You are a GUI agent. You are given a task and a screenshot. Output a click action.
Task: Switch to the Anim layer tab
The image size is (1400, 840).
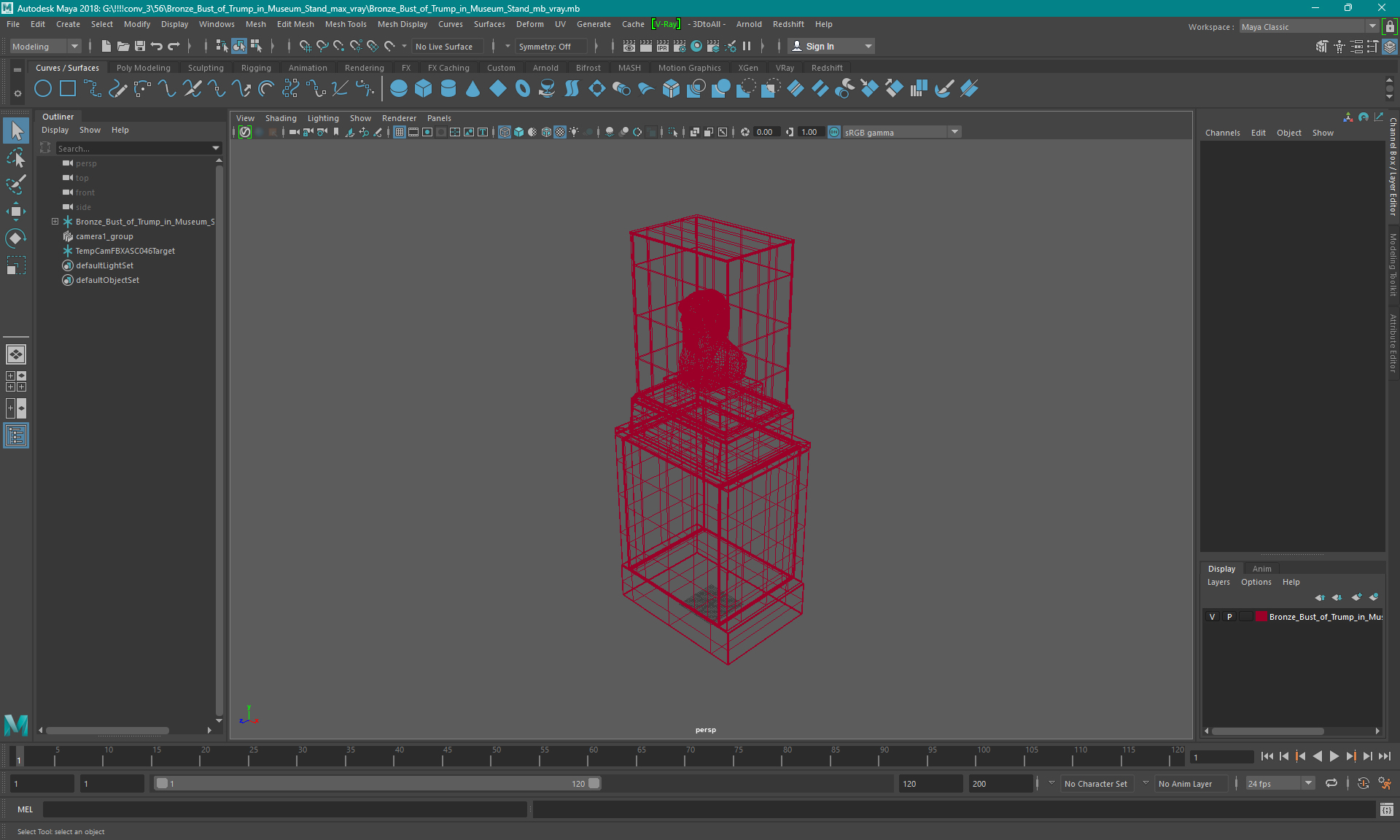[1261, 569]
